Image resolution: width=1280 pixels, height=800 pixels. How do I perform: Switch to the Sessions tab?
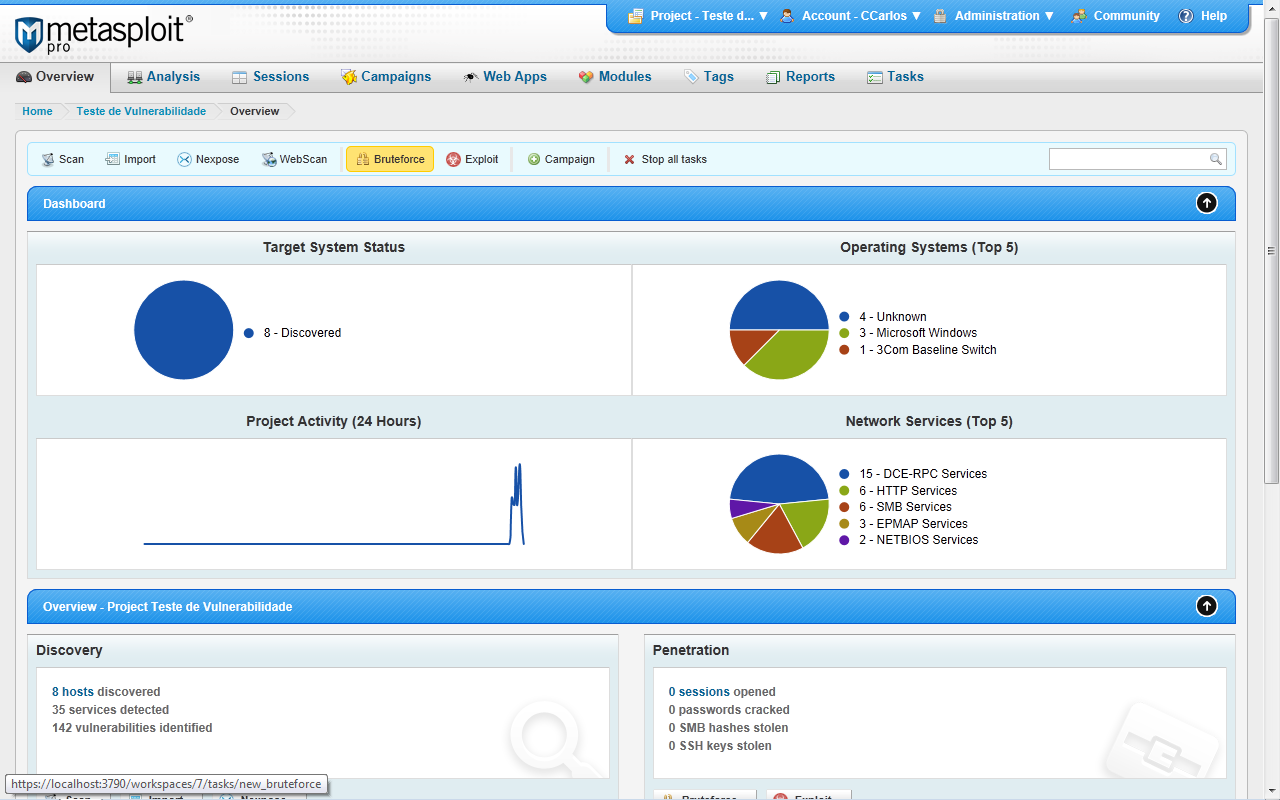click(x=271, y=77)
